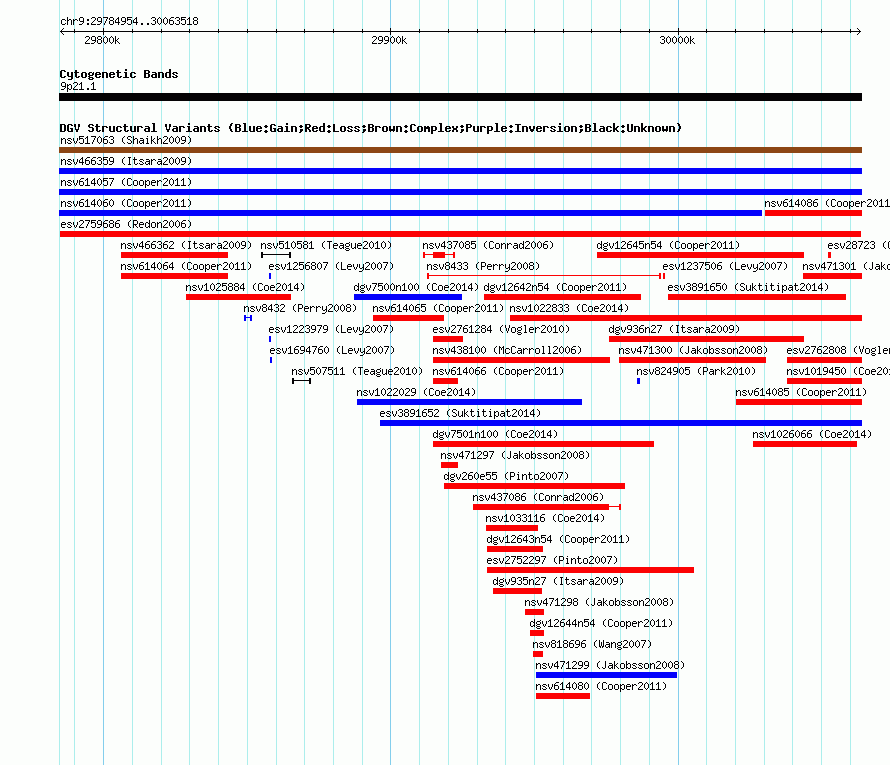Image resolution: width=890 pixels, height=765 pixels.
Task: Click dgv936n27 (Itsara2009) variant label
Action: click(674, 329)
